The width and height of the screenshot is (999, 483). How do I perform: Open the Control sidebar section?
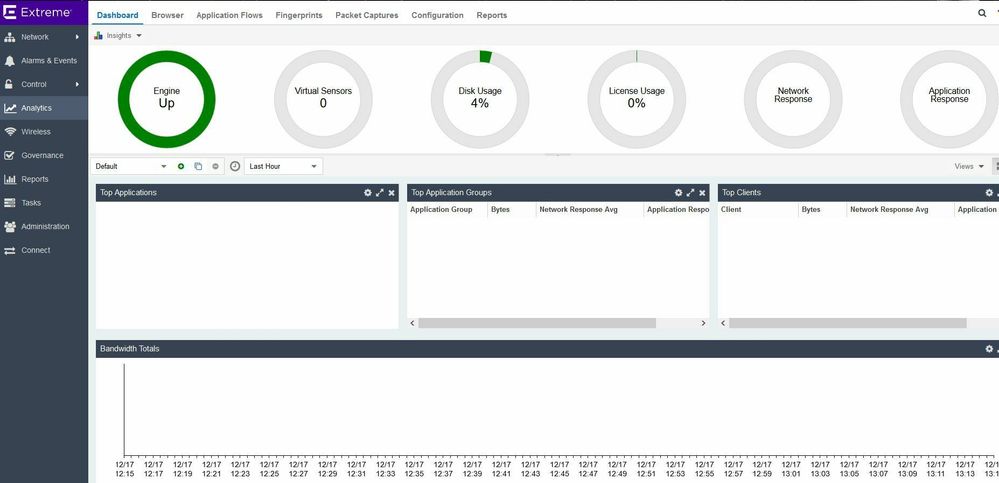pyautogui.click(x=44, y=84)
